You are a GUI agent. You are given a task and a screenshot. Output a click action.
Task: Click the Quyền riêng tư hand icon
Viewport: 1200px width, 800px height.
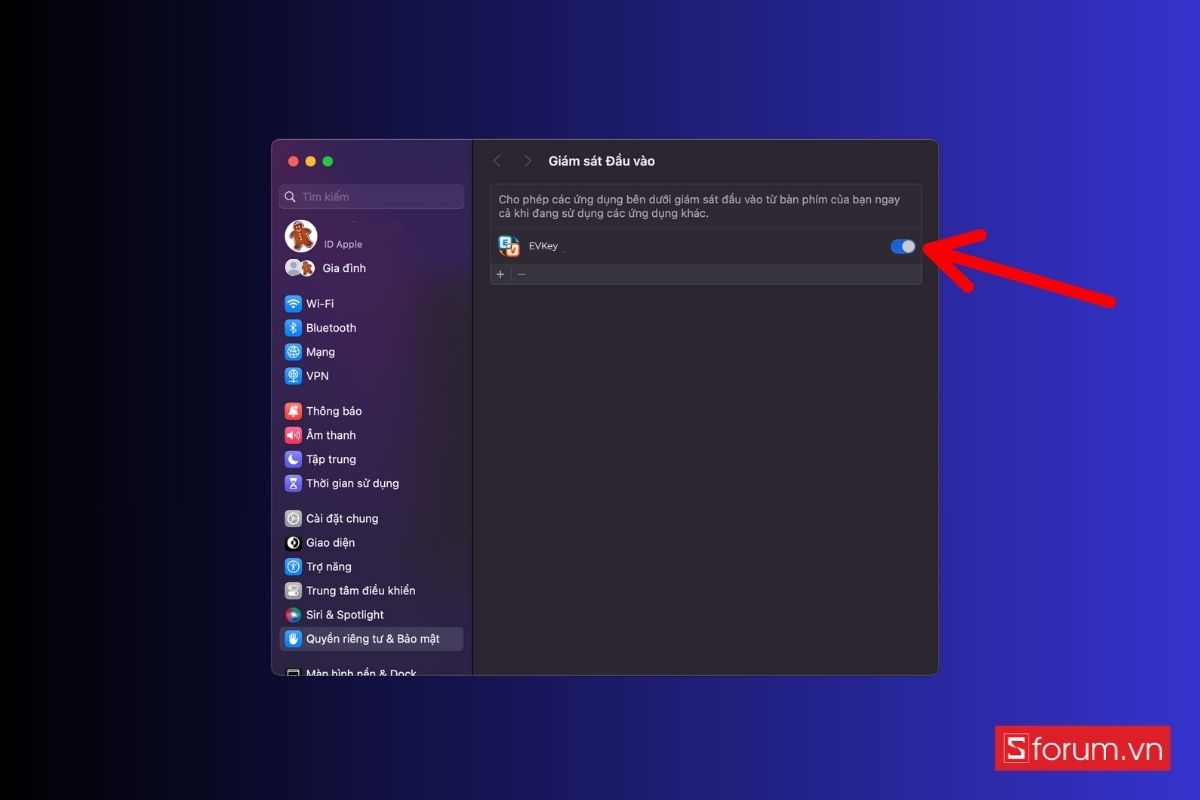[x=293, y=639]
